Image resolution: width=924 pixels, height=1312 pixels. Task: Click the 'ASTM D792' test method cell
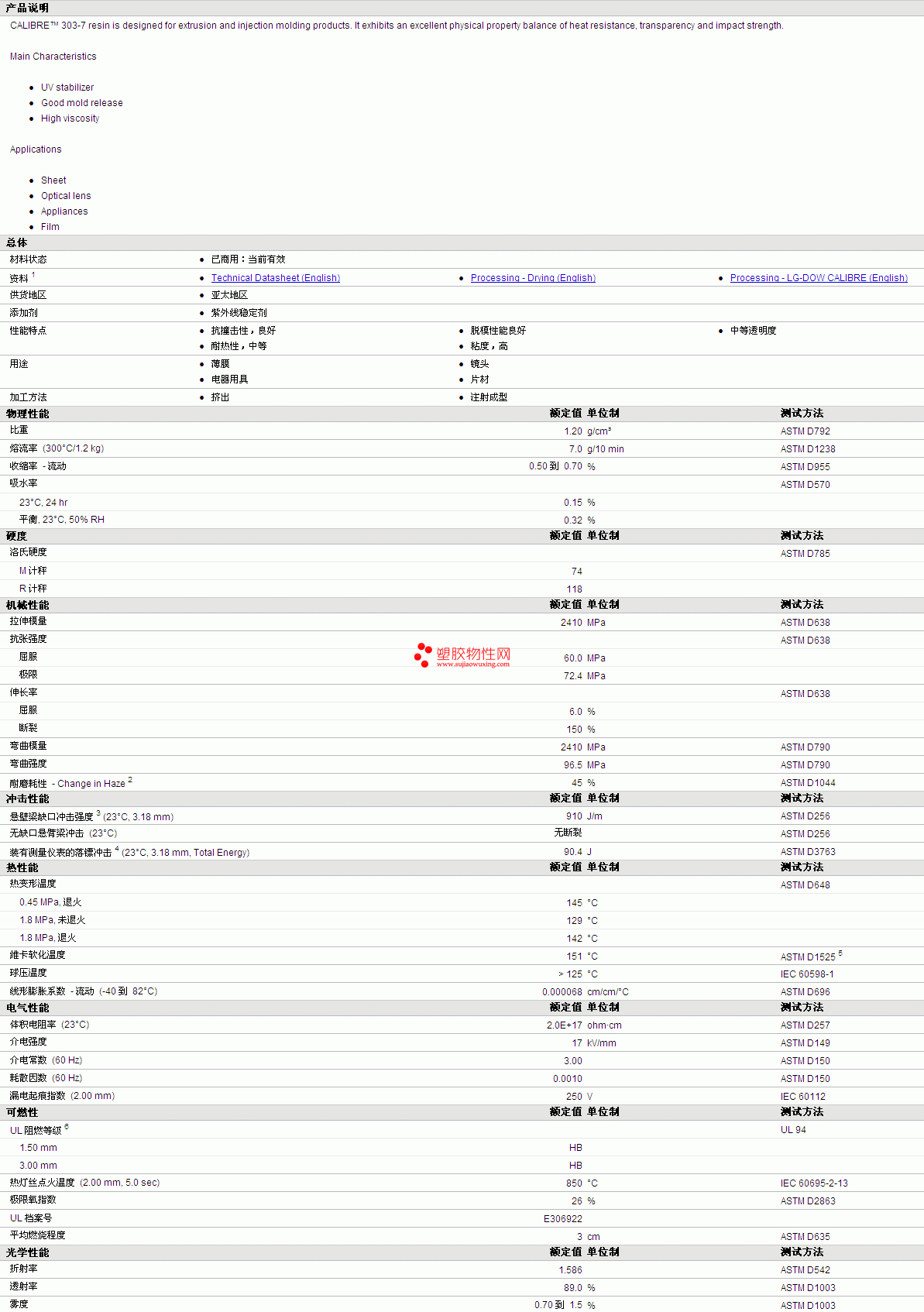pyautogui.click(x=805, y=431)
